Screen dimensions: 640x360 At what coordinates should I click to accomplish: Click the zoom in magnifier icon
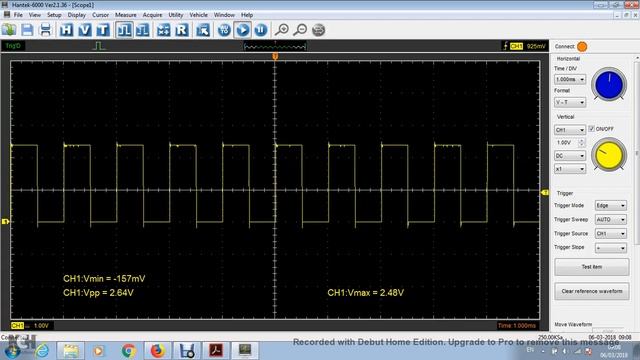click(x=282, y=30)
